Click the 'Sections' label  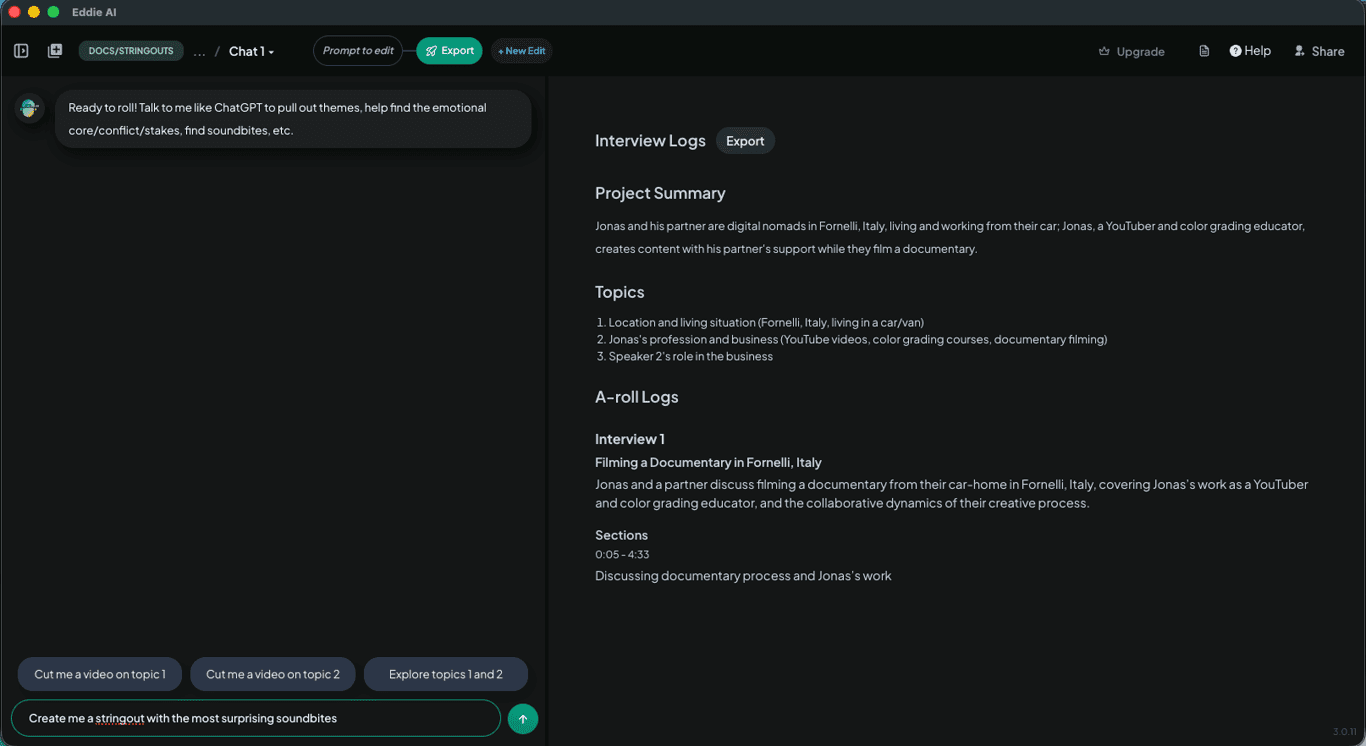click(x=621, y=535)
